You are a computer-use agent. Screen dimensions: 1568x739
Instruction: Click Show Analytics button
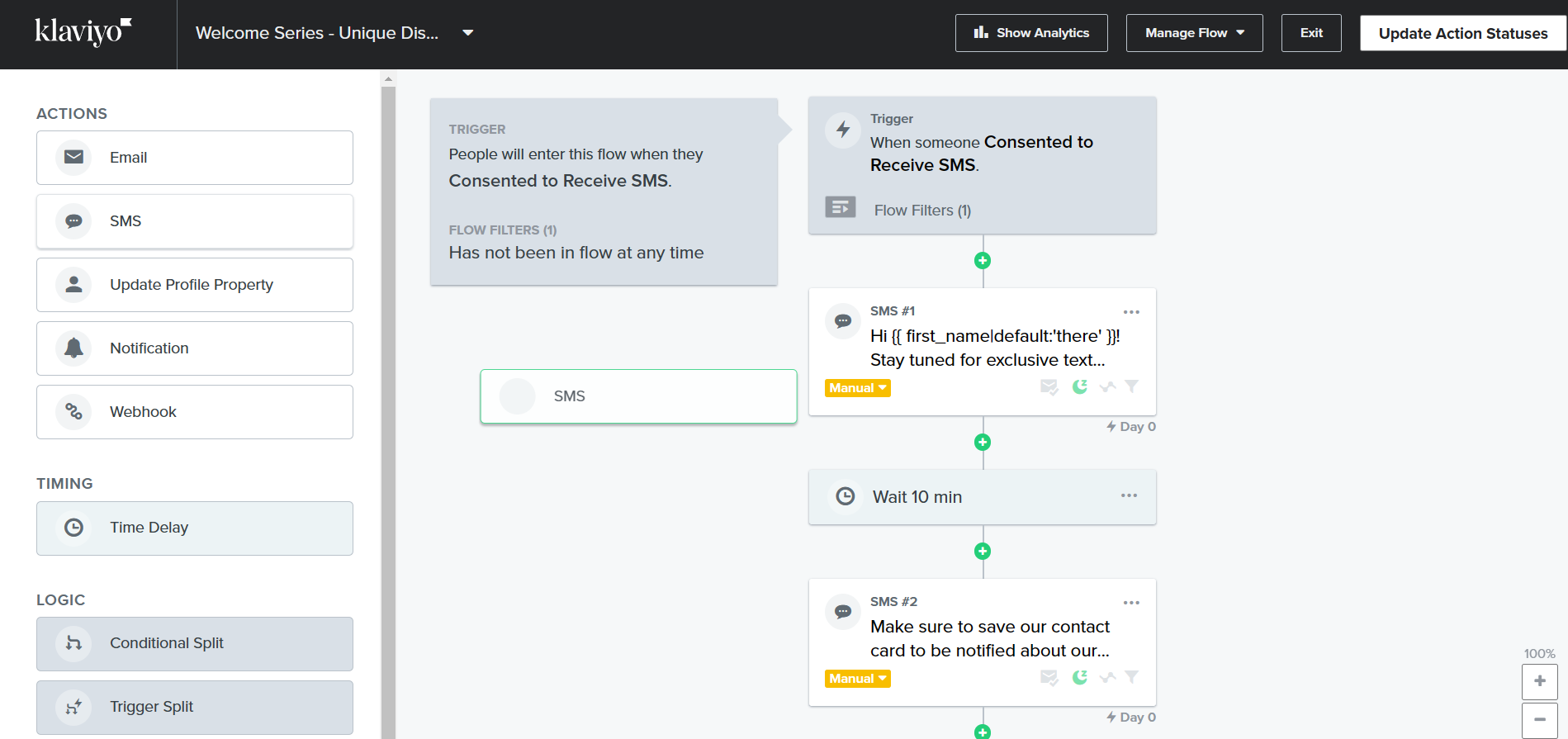pyautogui.click(x=1031, y=33)
